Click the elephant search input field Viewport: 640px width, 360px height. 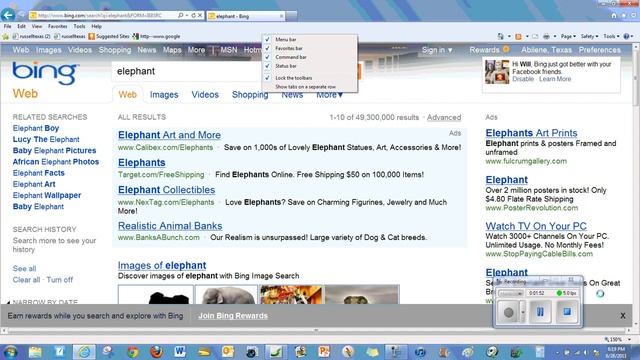coord(188,71)
